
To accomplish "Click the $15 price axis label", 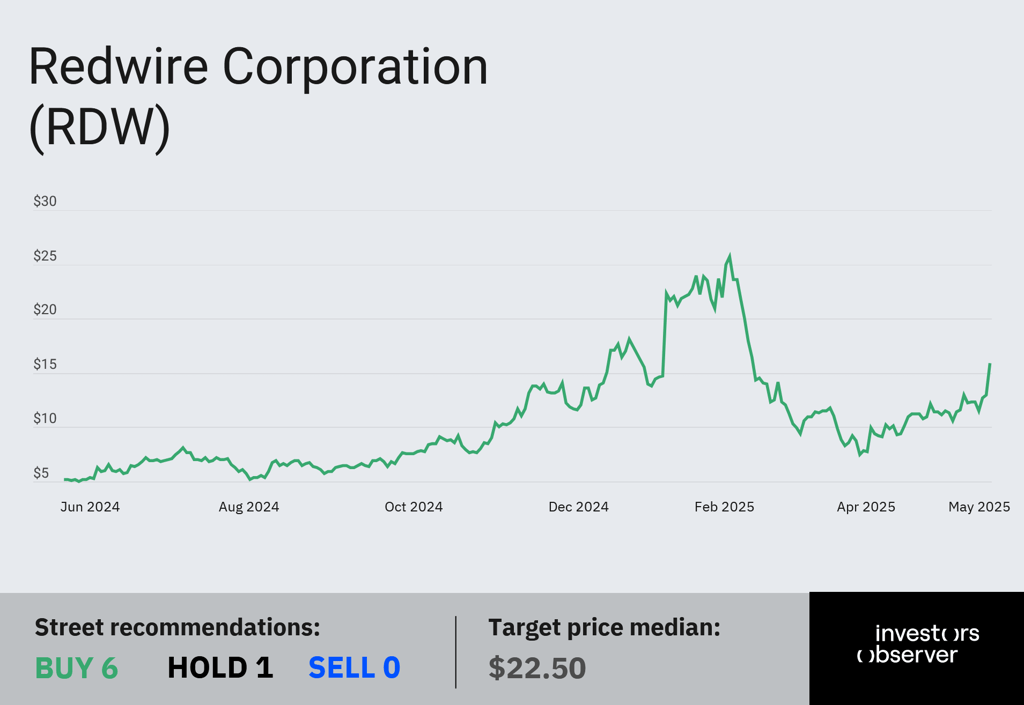I will [45, 364].
